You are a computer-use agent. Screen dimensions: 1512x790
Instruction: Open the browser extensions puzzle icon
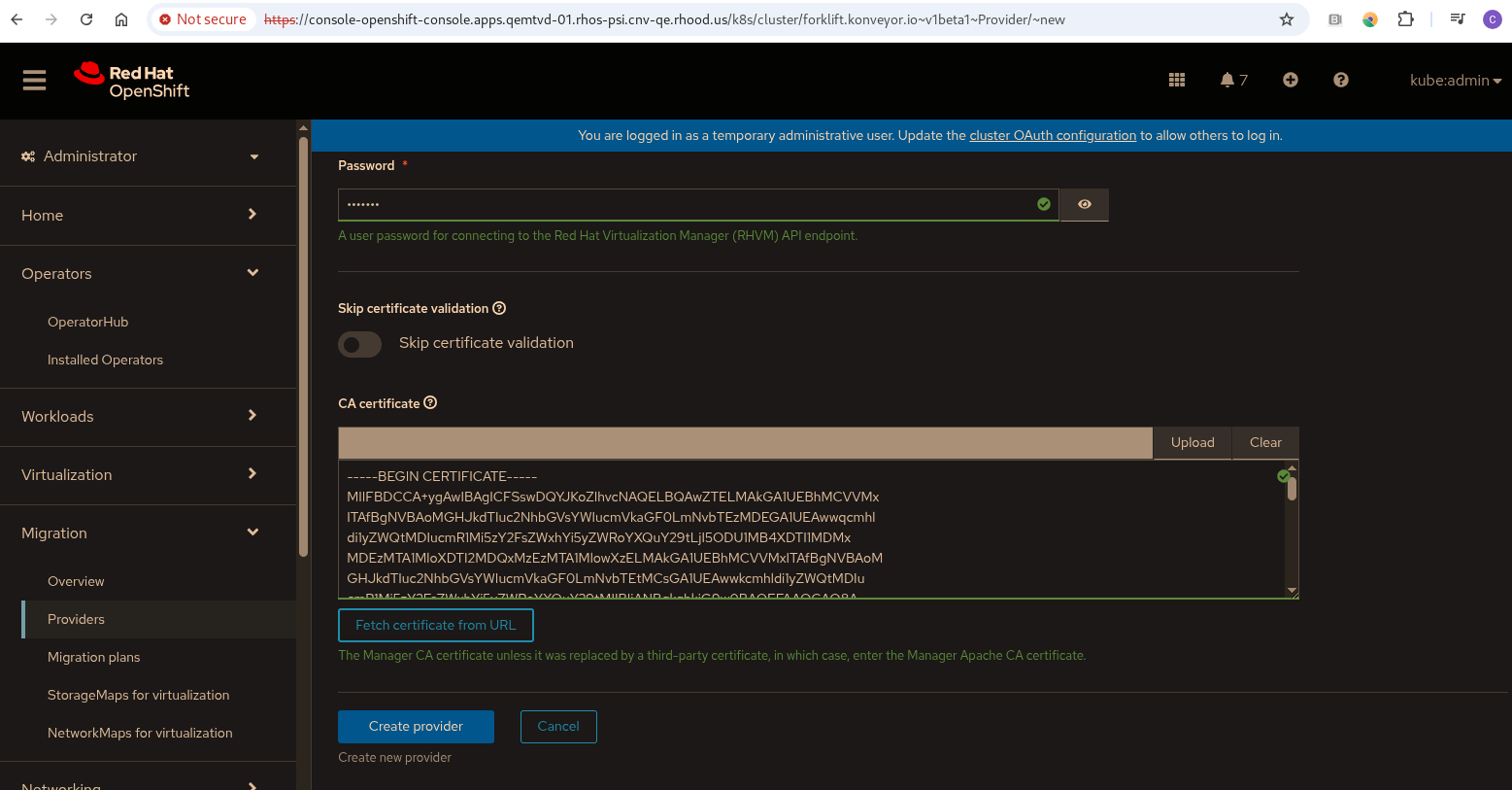[x=1405, y=19]
